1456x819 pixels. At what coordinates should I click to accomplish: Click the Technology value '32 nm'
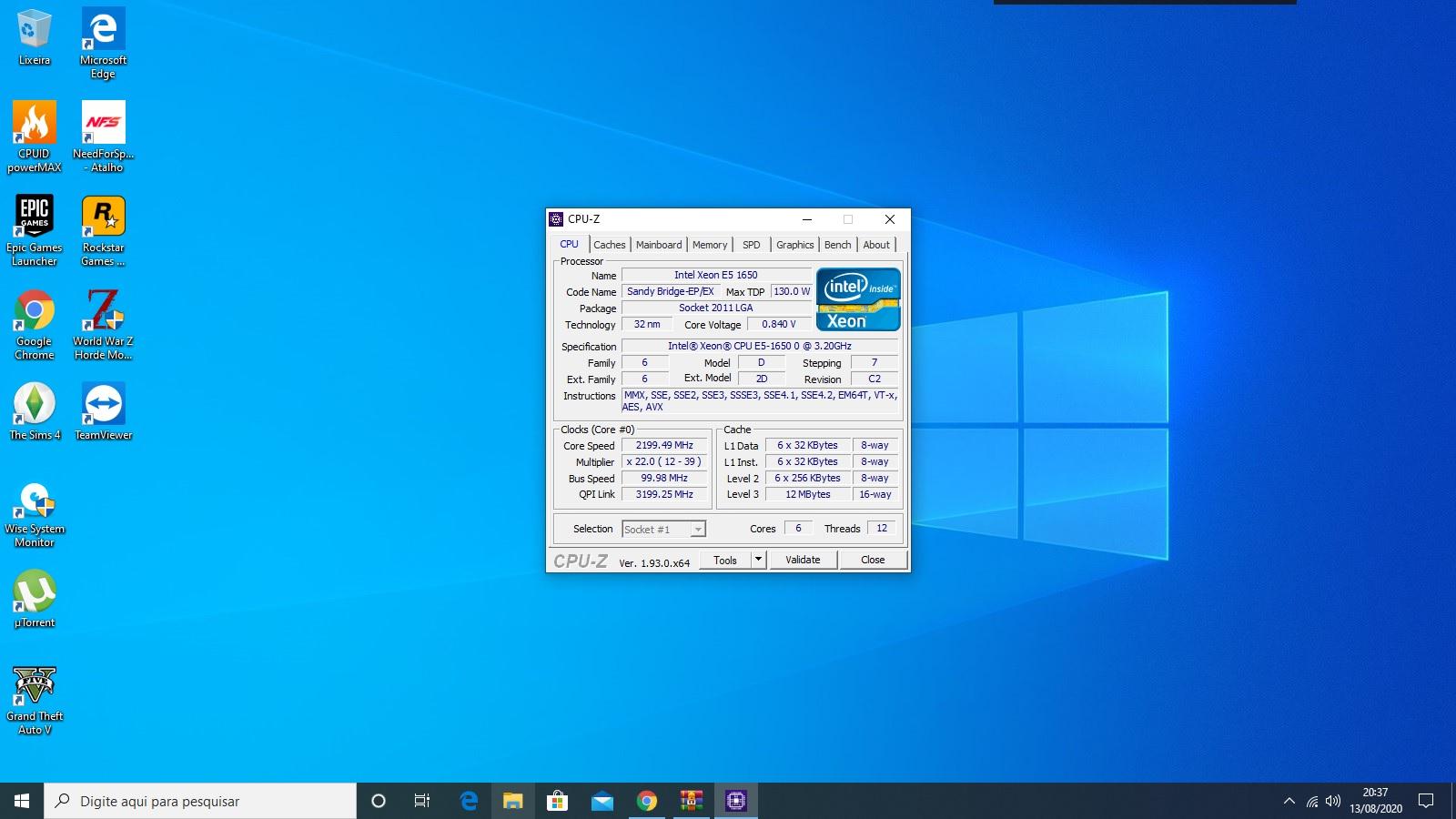tap(647, 324)
